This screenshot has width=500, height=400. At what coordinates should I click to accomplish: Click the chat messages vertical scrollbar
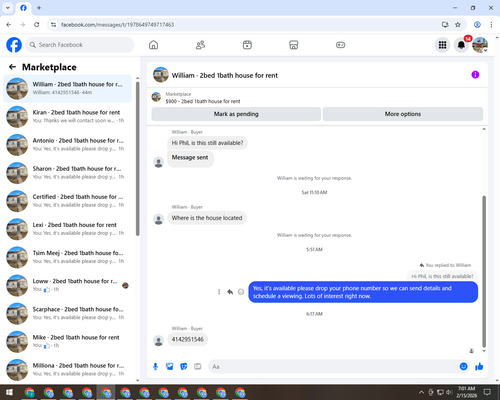[484, 271]
